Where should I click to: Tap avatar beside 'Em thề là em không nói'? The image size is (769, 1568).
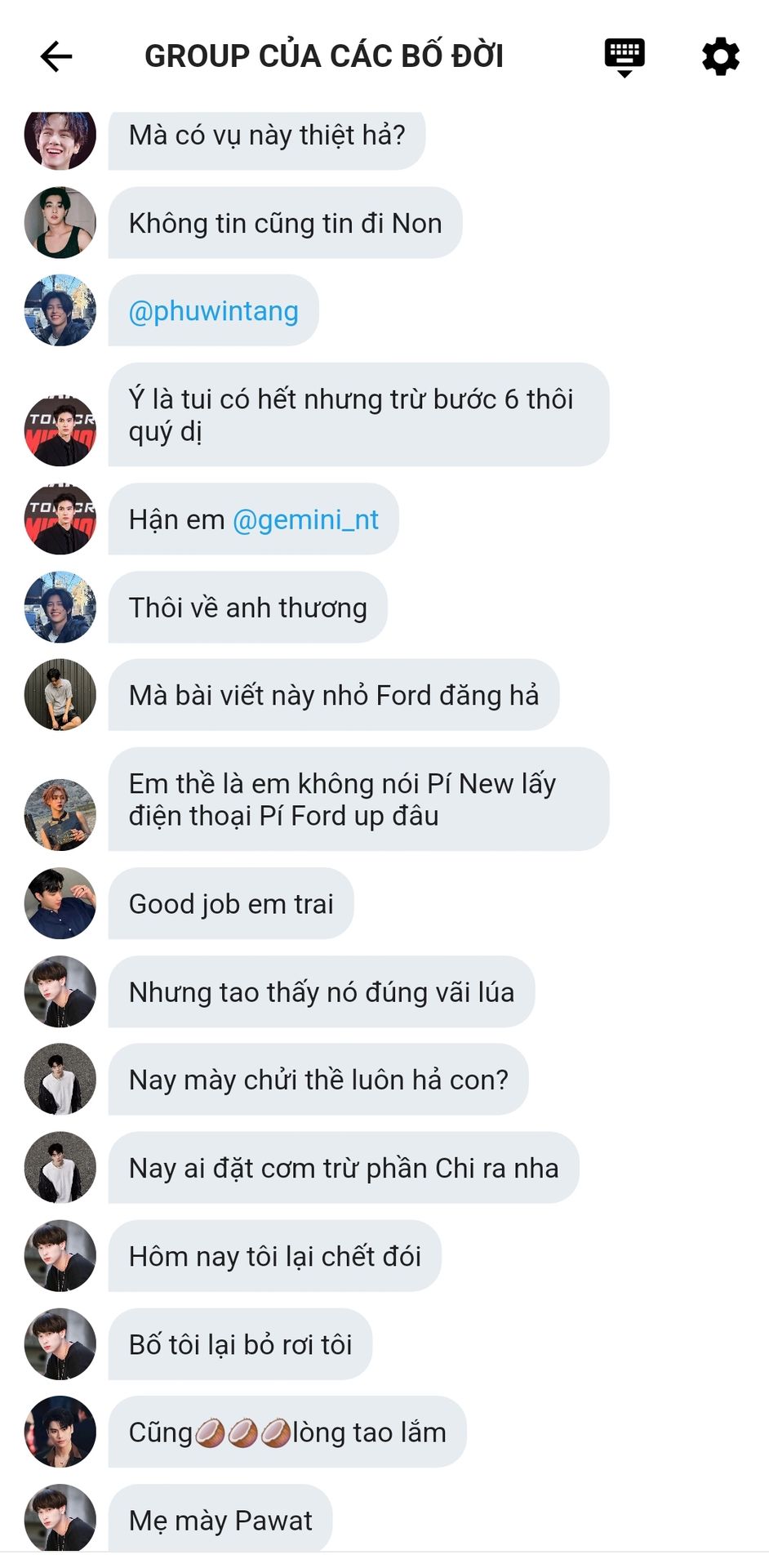point(60,815)
